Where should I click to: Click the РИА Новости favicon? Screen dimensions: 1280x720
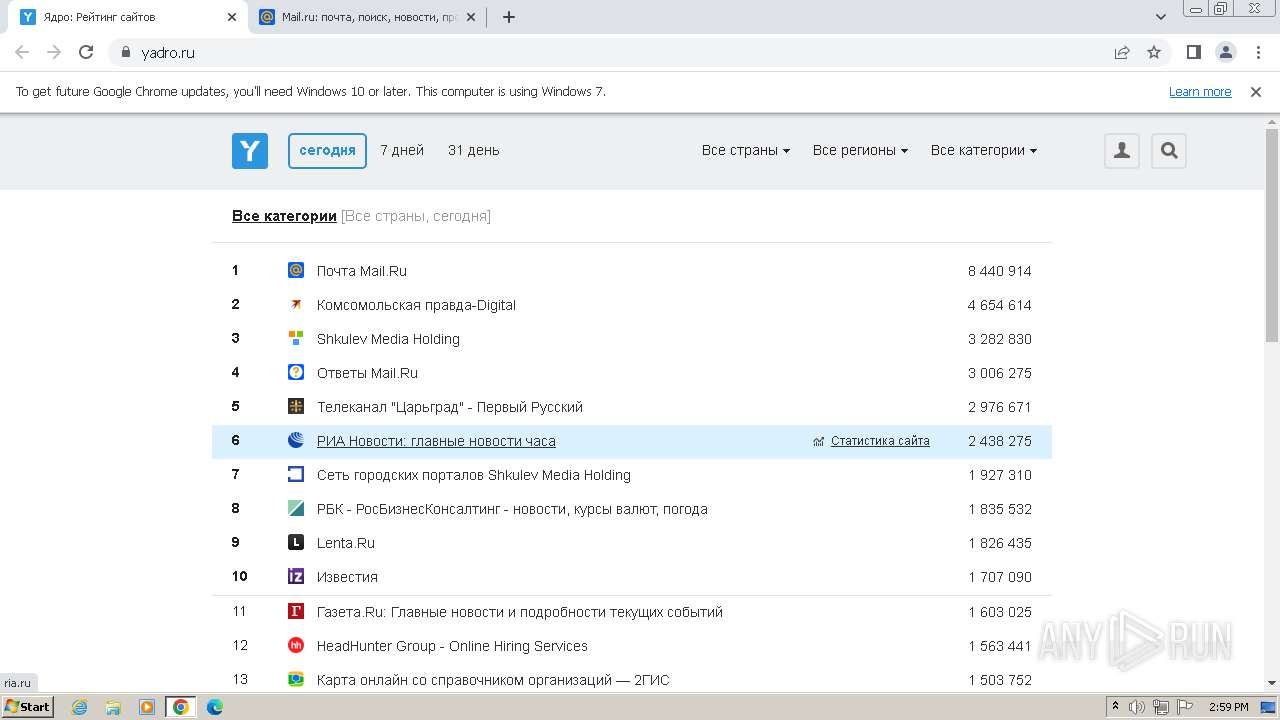point(296,440)
